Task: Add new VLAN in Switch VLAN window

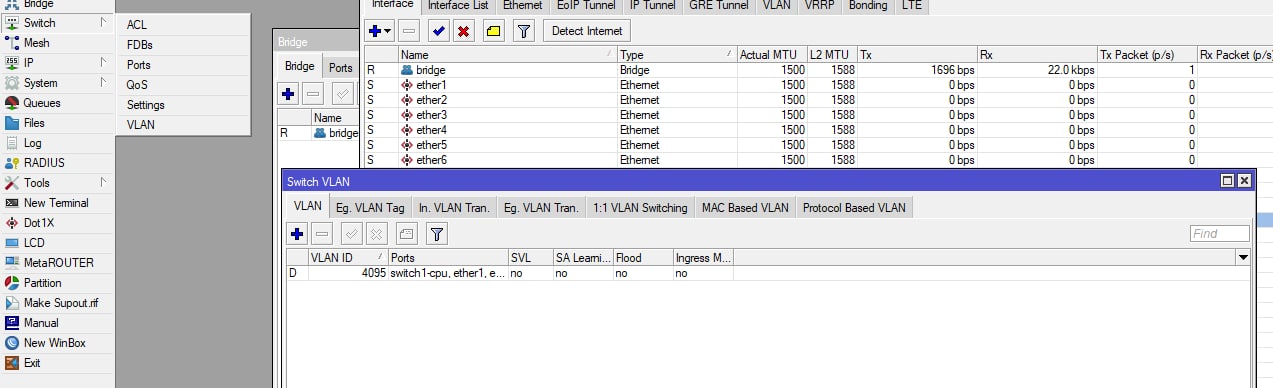Action: pos(297,234)
